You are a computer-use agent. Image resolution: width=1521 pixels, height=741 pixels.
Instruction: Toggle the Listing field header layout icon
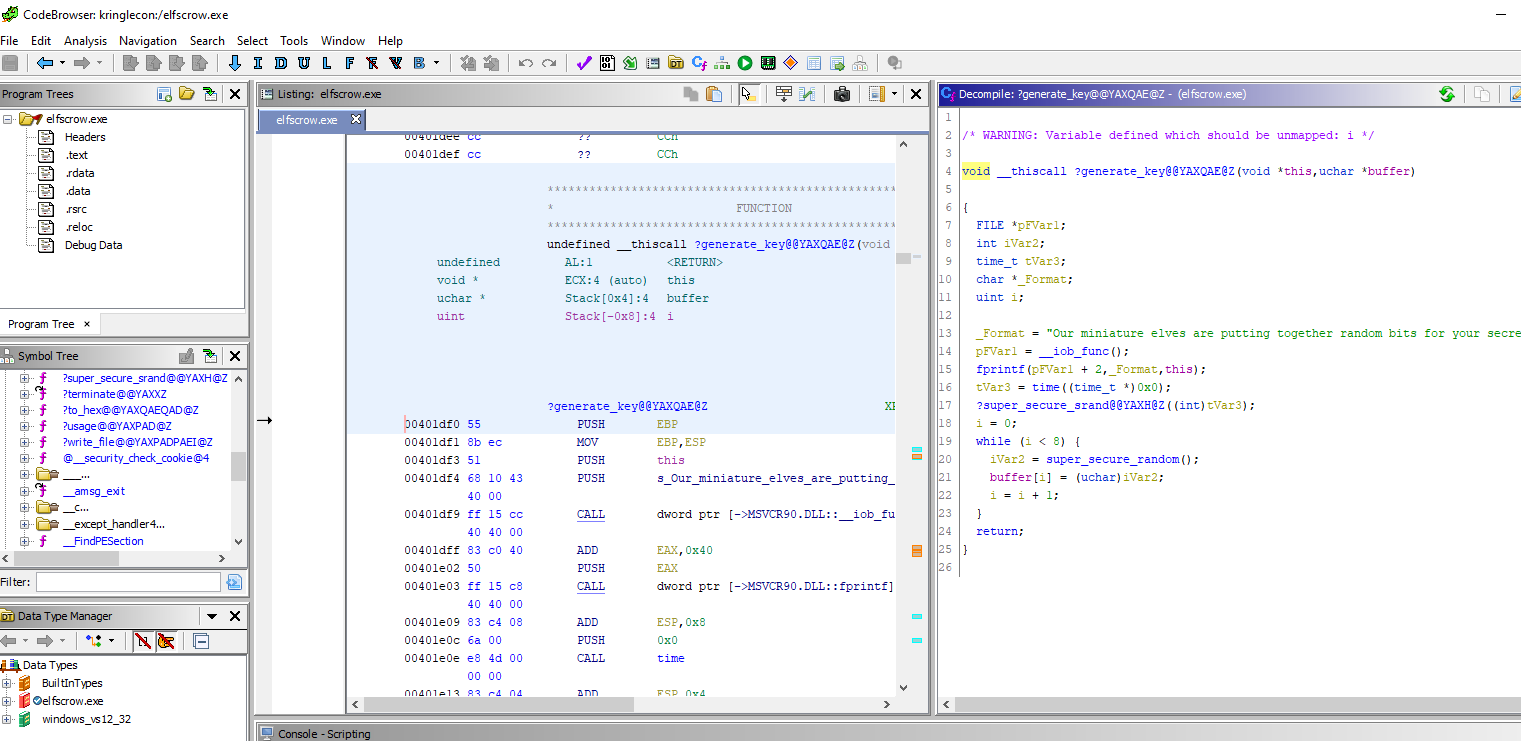(x=784, y=94)
